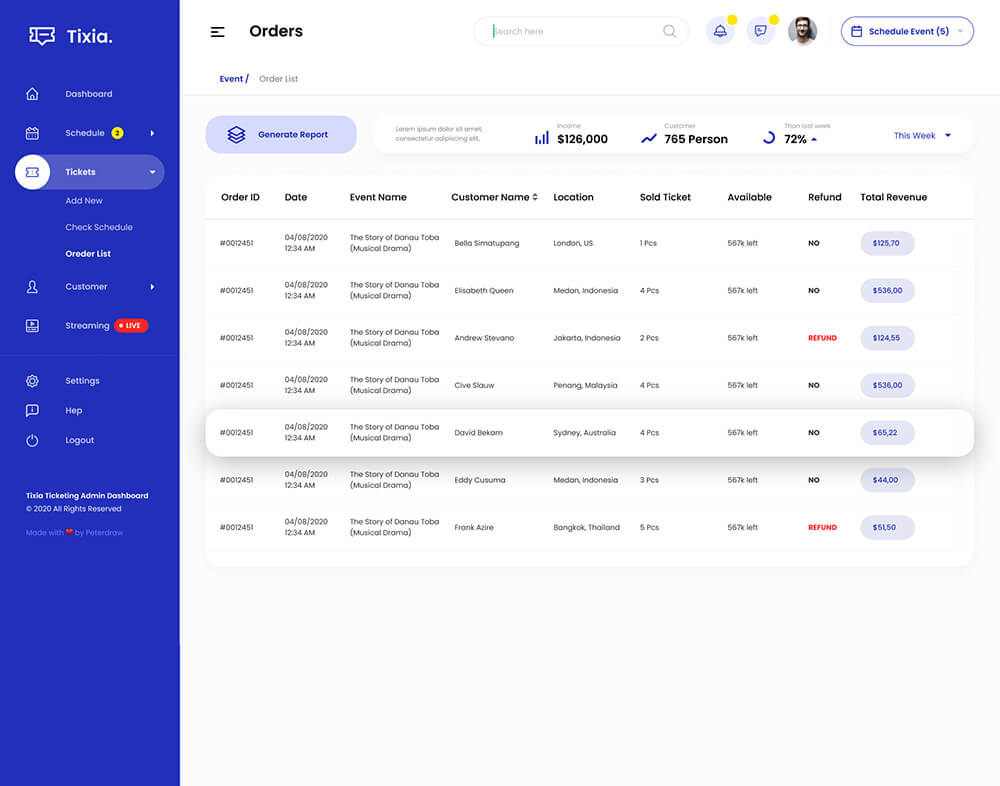Click the Tixia logo icon

coord(42,37)
